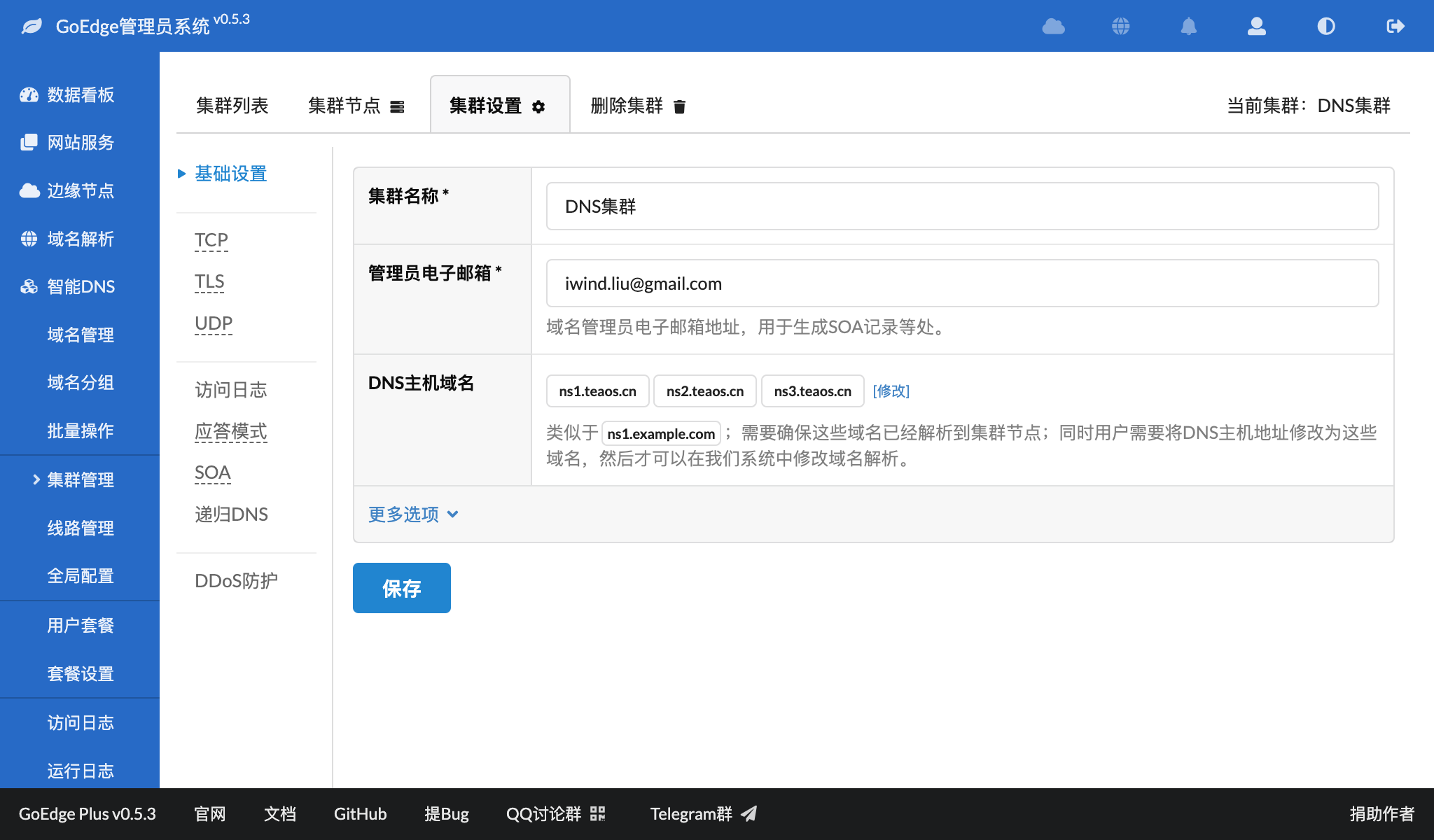The width and height of the screenshot is (1434, 840).
Task: Open the 删除集群 tab
Action: [638, 106]
